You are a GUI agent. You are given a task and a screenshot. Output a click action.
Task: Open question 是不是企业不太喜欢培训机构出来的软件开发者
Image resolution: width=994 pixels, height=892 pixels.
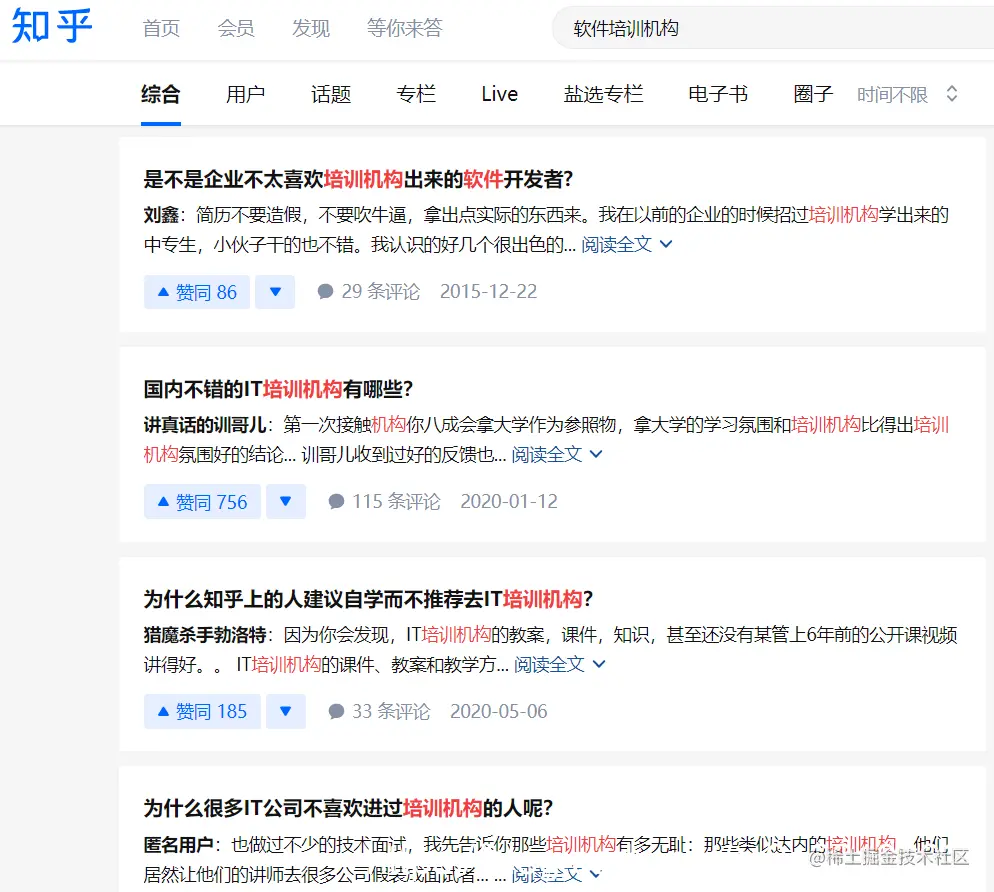tap(358, 179)
